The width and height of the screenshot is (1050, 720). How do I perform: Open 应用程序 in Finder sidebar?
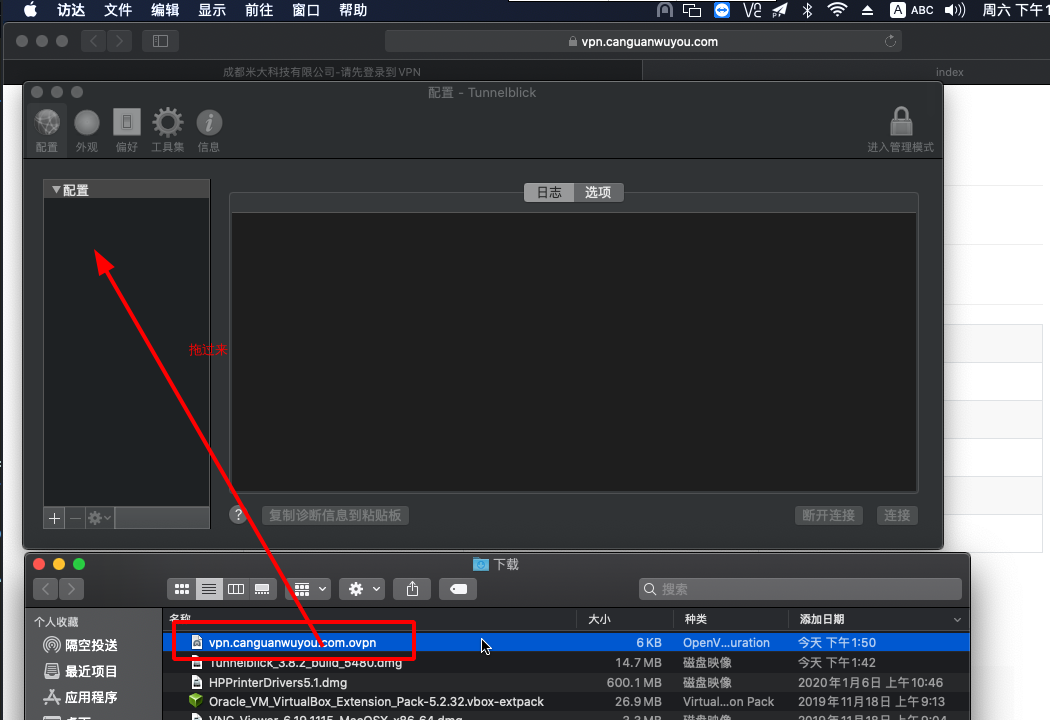80,697
